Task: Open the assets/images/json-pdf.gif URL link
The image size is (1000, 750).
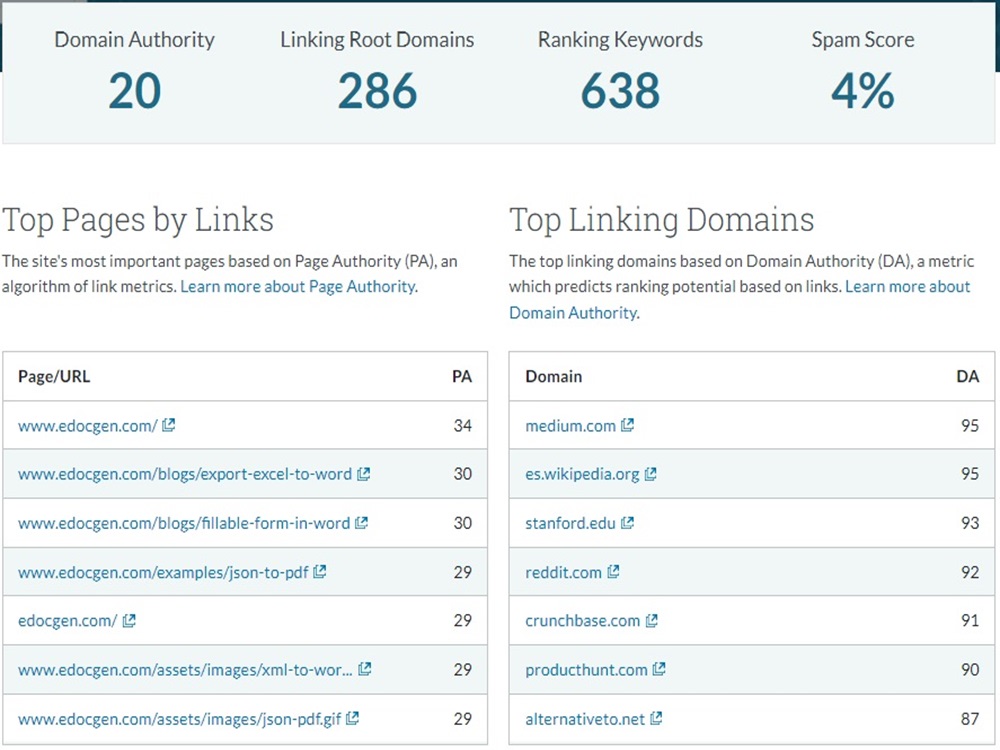Action: click(180, 719)
